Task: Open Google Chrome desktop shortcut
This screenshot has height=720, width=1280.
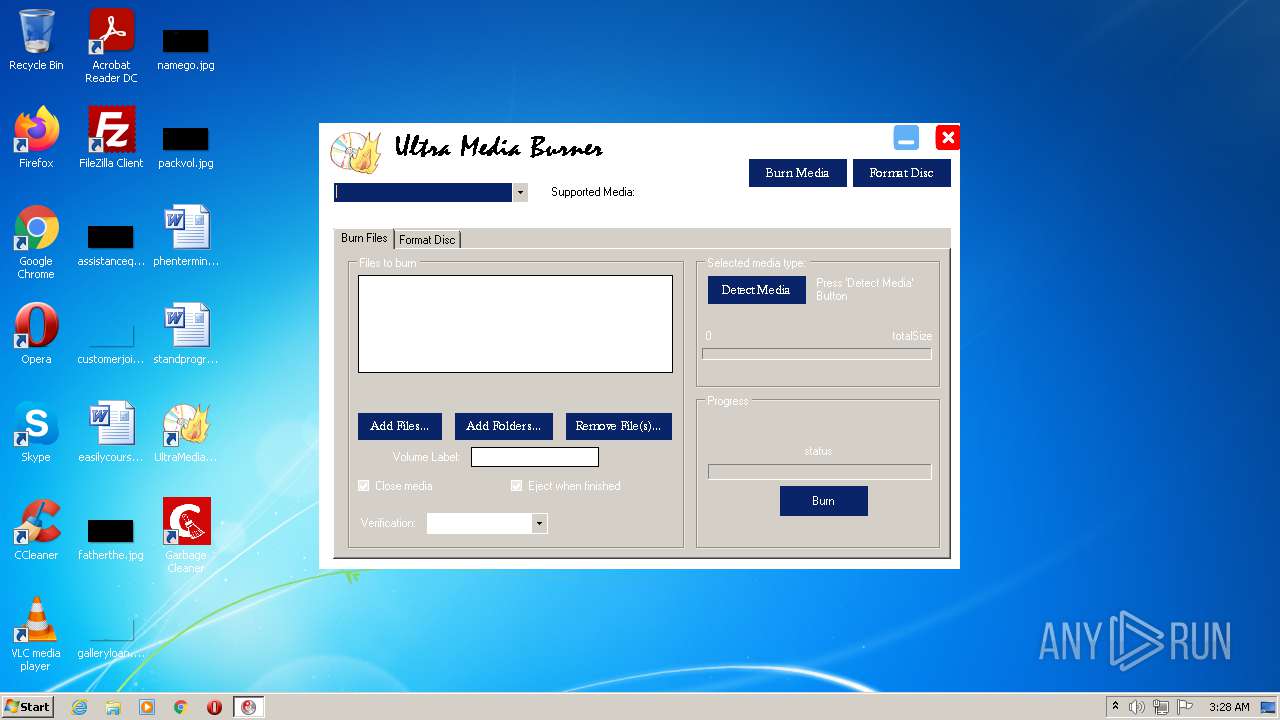Action: point(36,242)
